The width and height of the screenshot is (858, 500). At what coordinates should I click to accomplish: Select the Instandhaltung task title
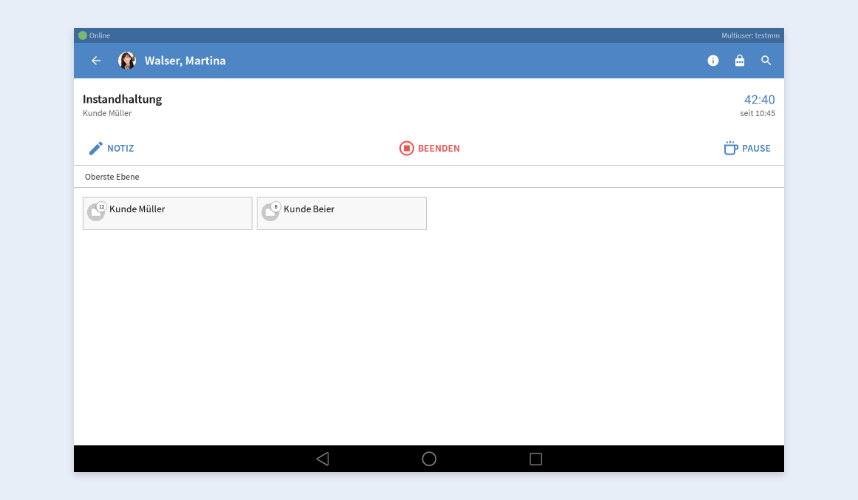[x=122, y=99]
